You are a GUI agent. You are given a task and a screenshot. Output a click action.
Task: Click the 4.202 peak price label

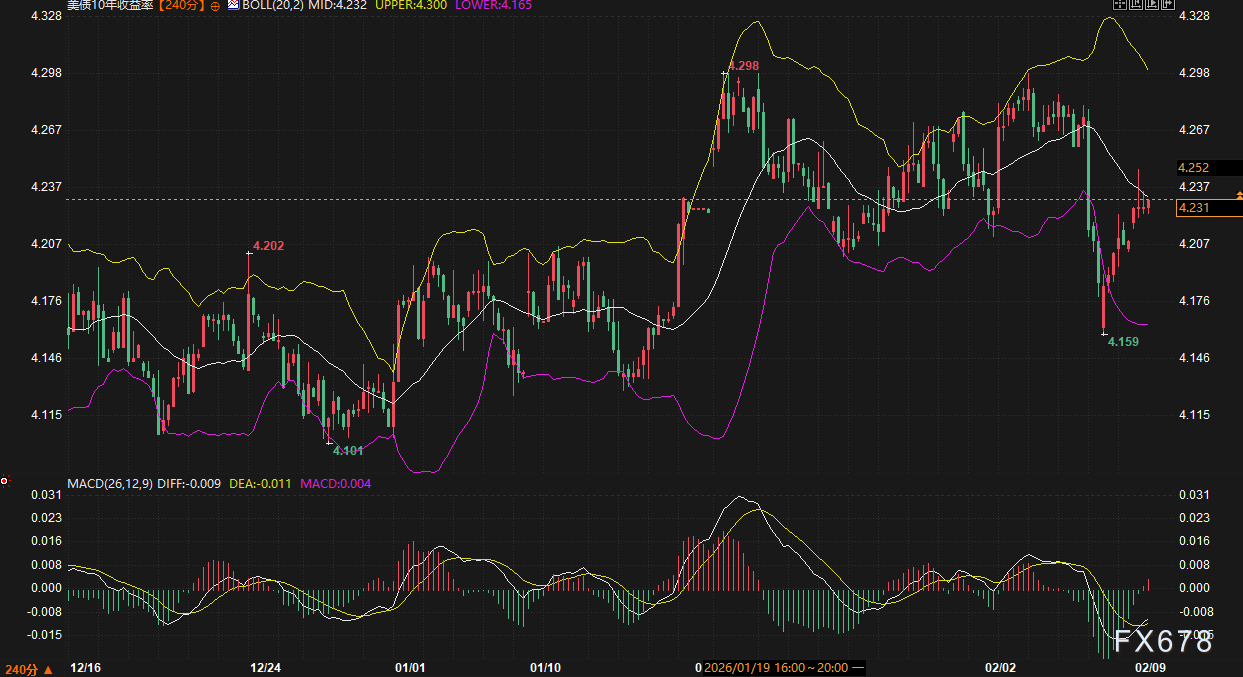268,245
